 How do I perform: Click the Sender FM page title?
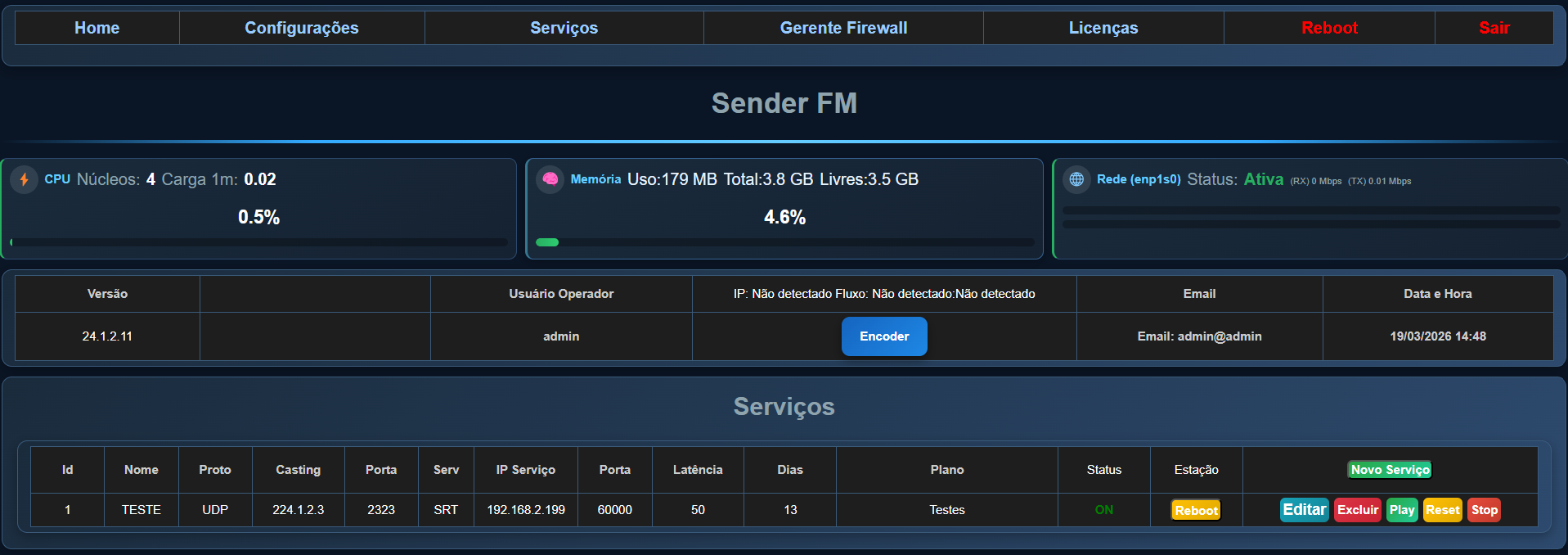coord(784,103)
